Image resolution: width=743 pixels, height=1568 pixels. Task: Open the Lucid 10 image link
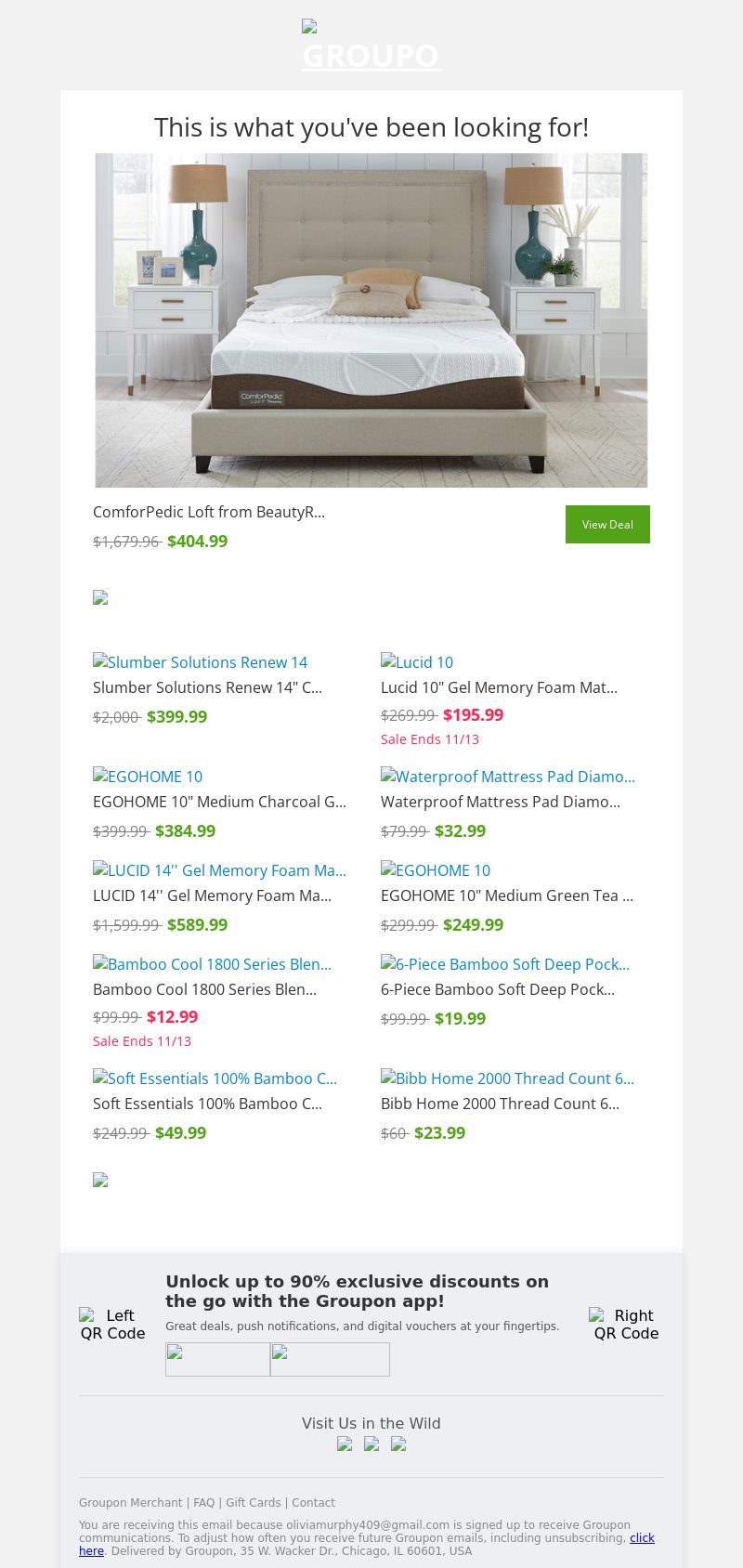tap(417, 662)
